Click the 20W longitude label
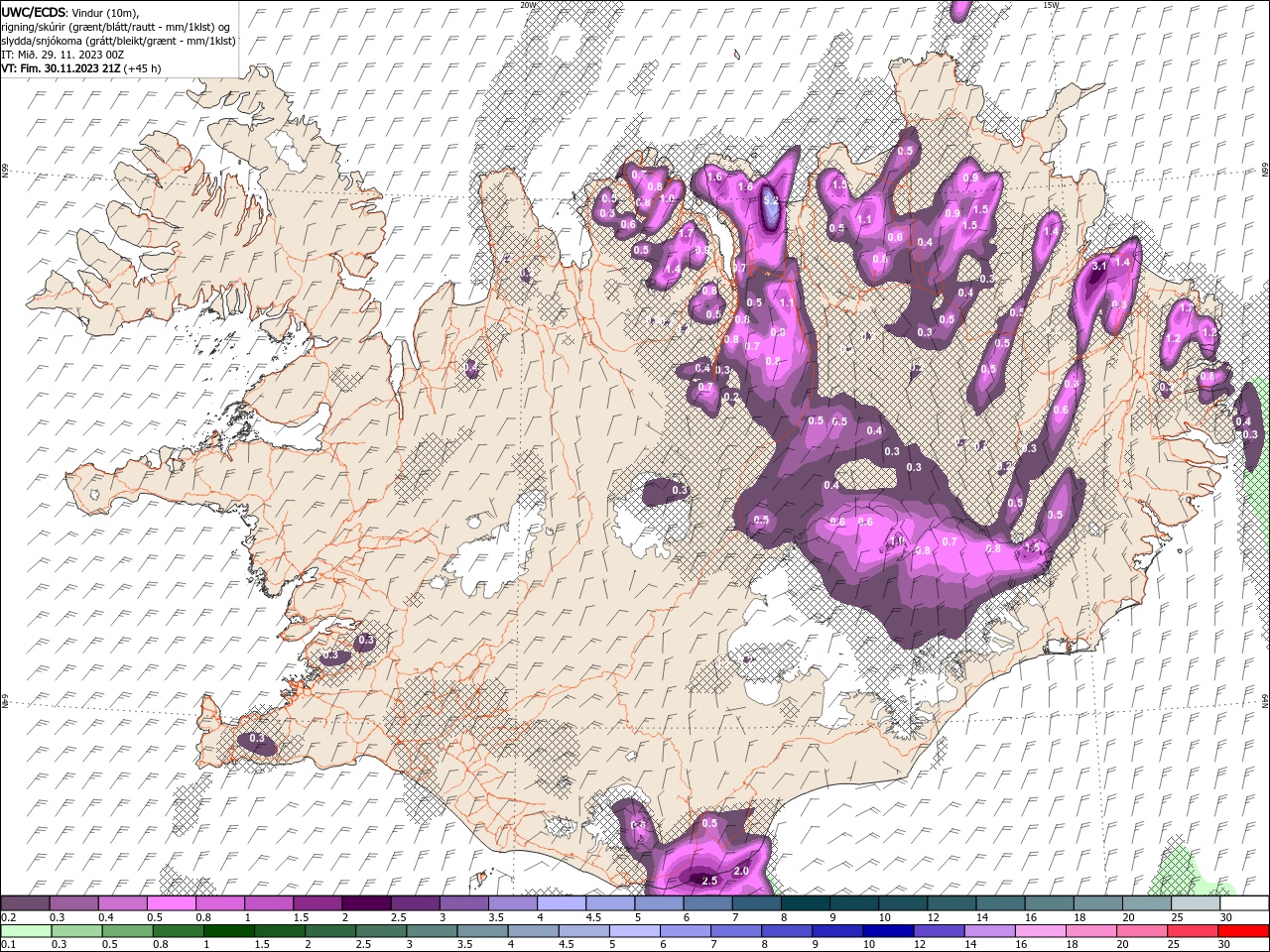 [x=528, y=5]
